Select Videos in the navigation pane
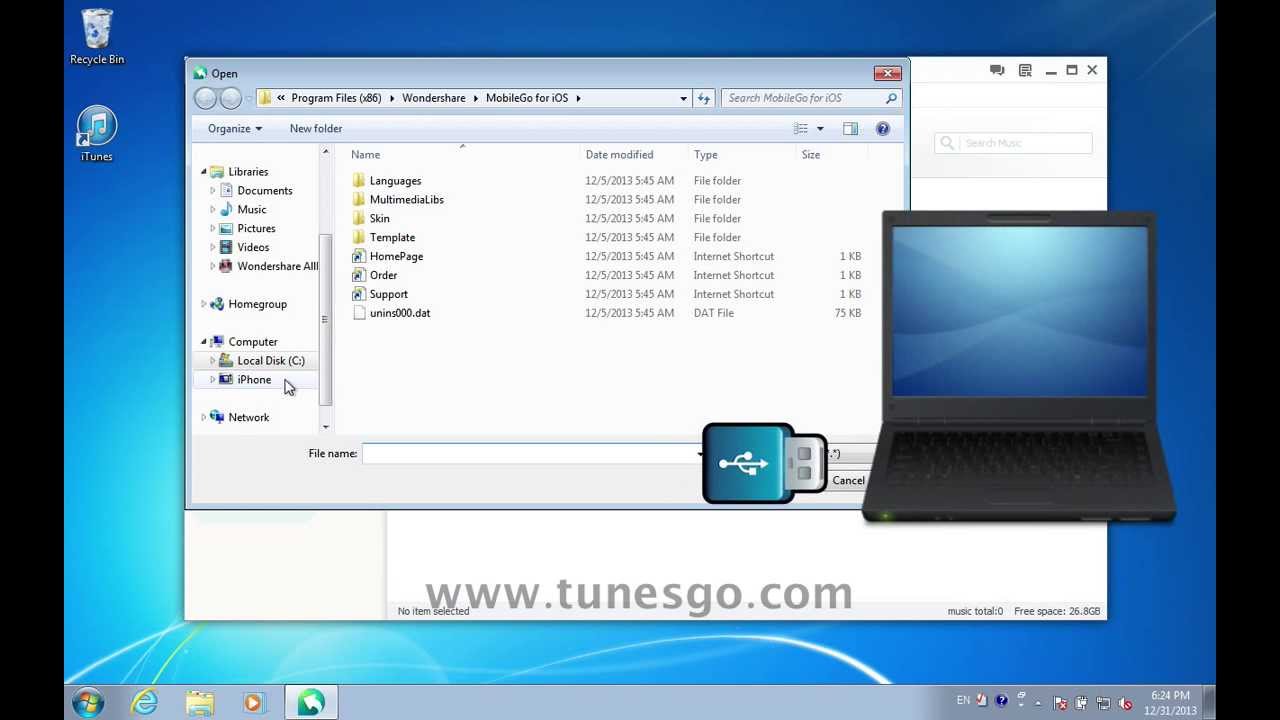1280x720 pixels. click(253, 248)
